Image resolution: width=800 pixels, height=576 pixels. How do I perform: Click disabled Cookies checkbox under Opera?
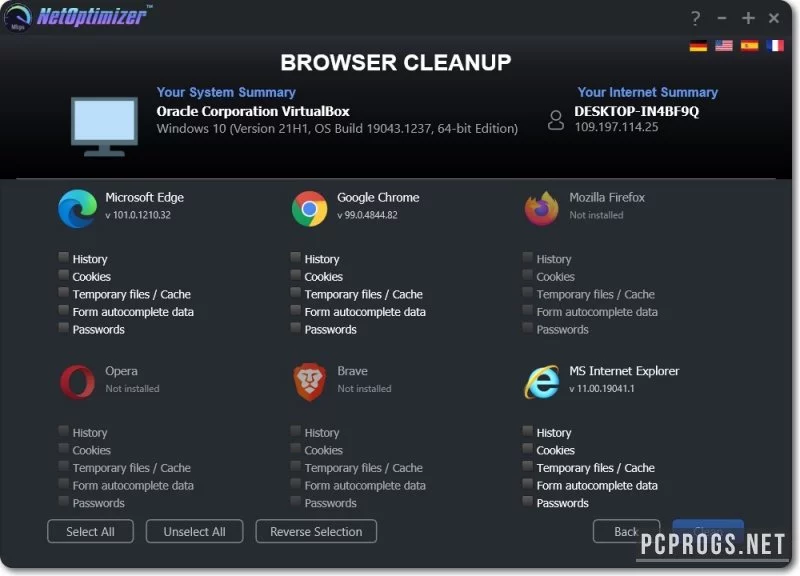[x=63, y=448]
